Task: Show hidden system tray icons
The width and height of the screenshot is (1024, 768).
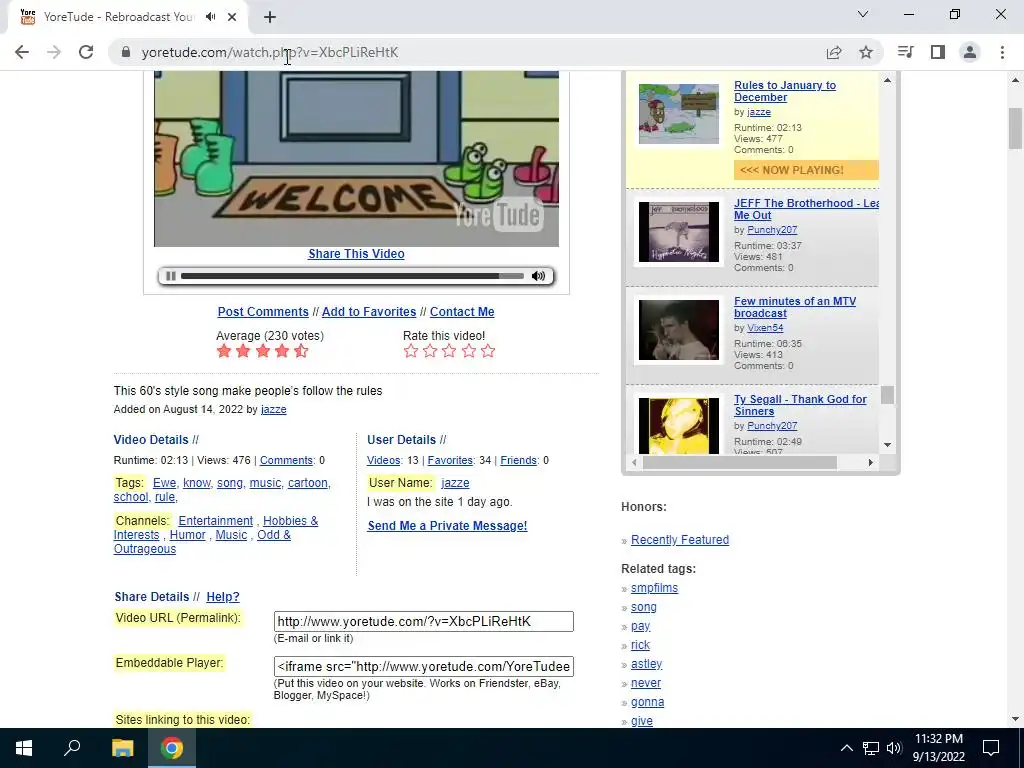Action: 846,748
